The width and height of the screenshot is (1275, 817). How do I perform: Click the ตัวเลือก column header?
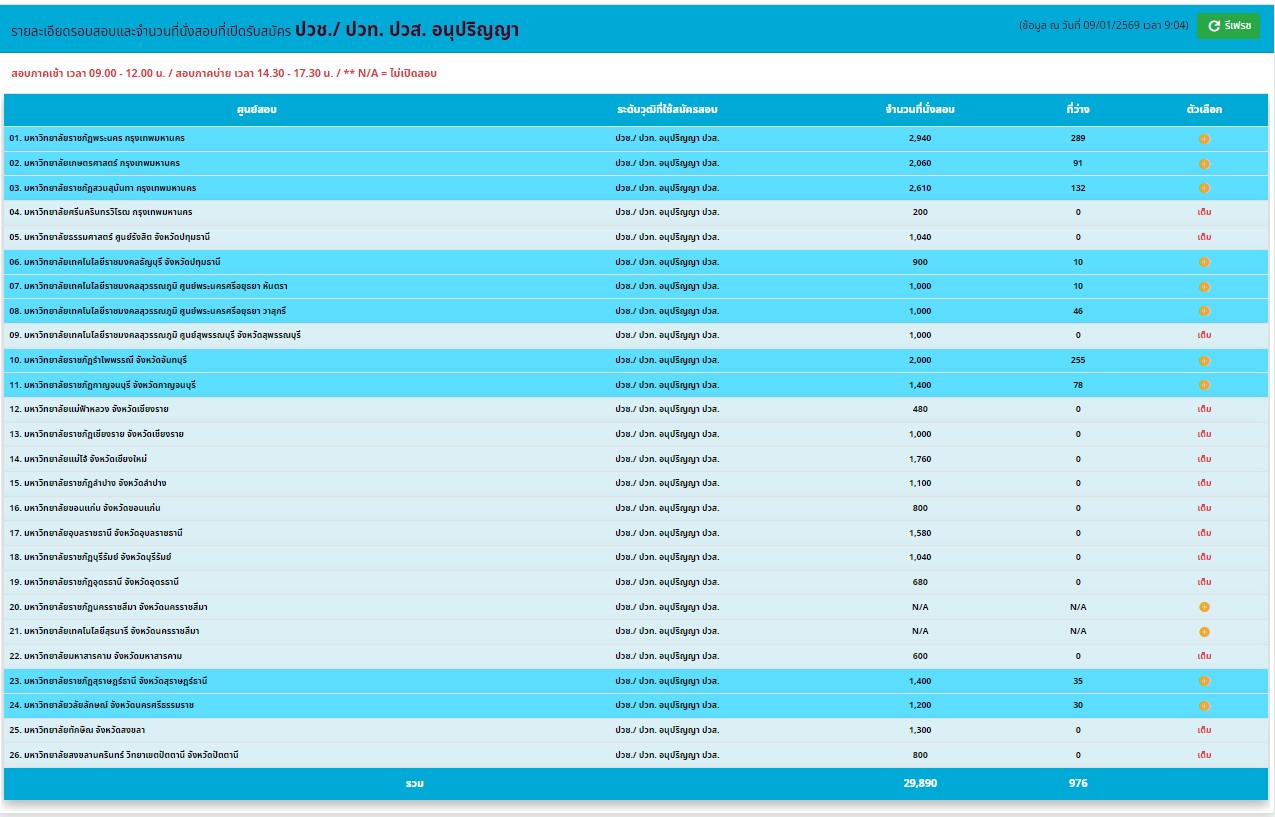[1204, 109]
